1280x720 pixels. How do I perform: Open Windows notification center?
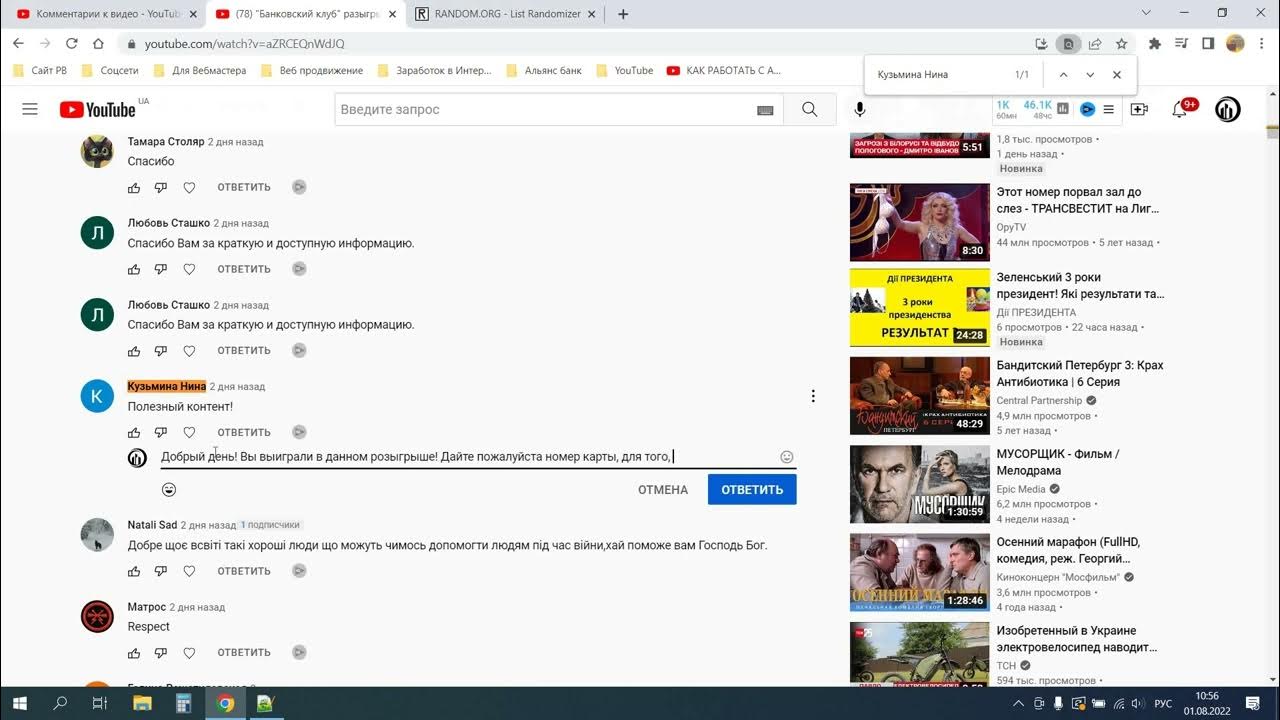coord(1252,703)
